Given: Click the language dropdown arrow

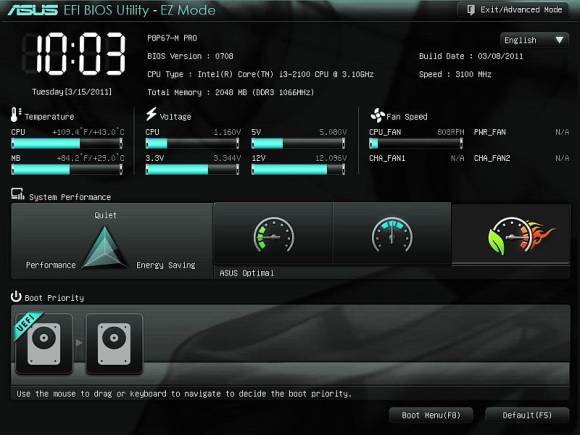Looking at the screenshot, I should 559,40.
